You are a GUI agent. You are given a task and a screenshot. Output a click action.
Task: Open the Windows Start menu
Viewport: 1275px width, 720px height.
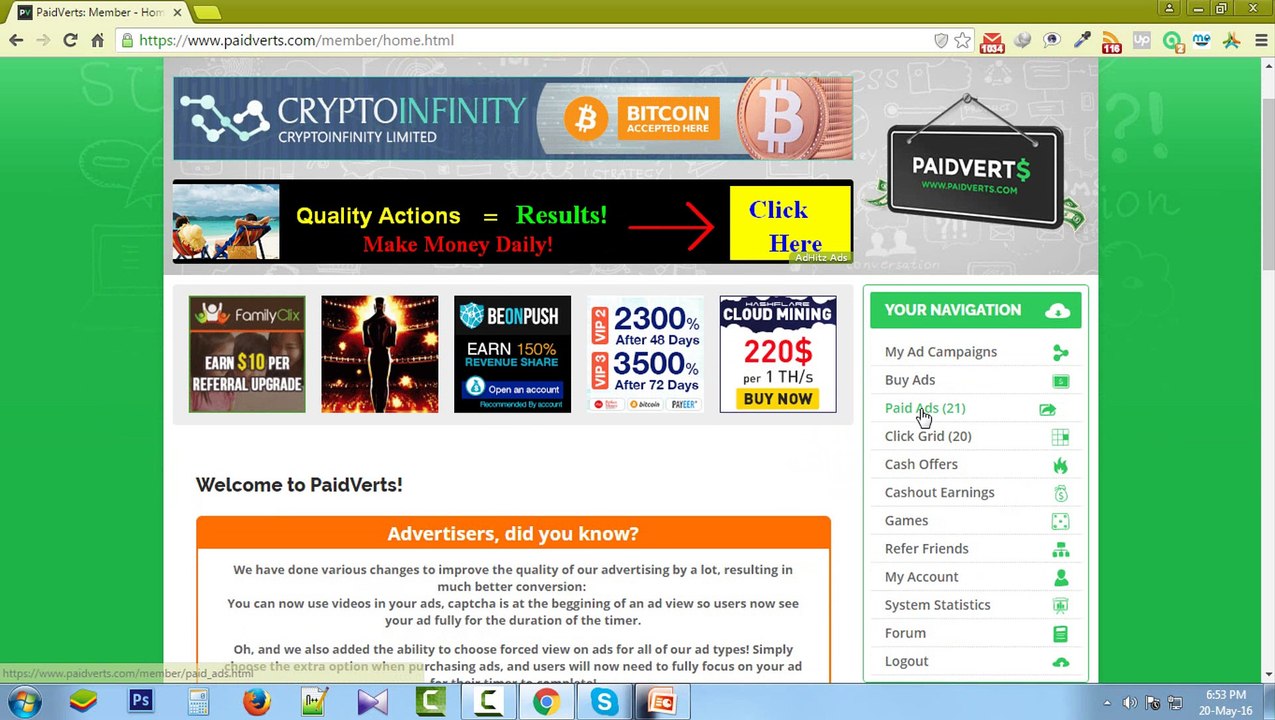(25, 702)
